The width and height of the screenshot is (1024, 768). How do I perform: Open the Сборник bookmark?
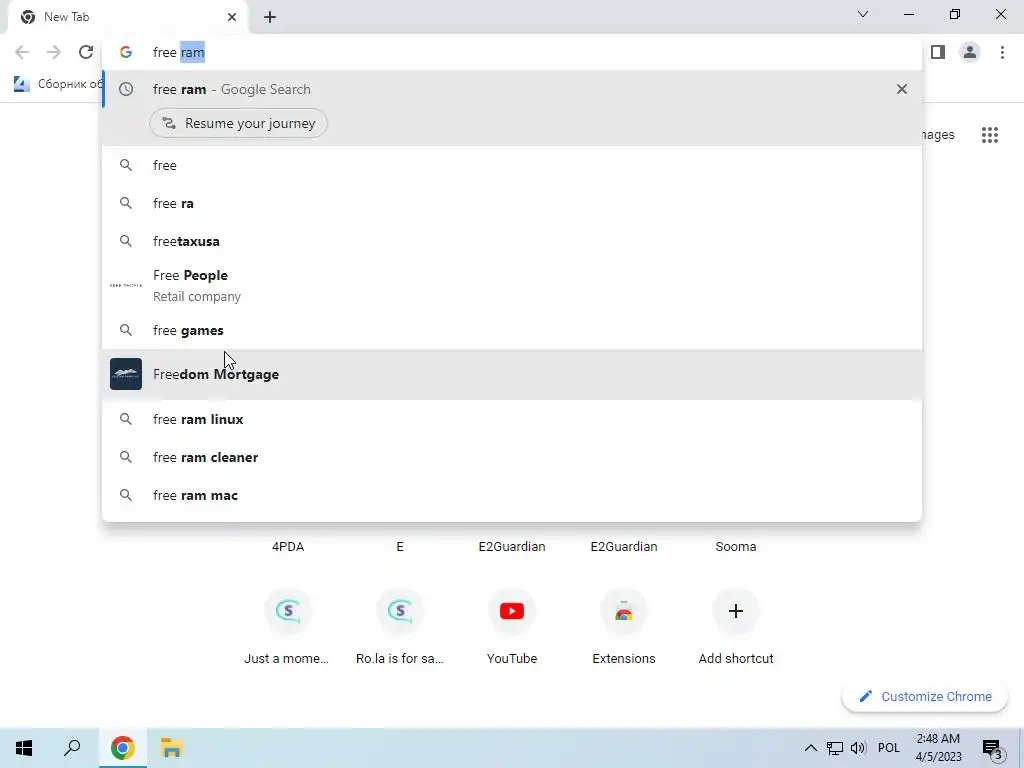click(x=59, y=84)
